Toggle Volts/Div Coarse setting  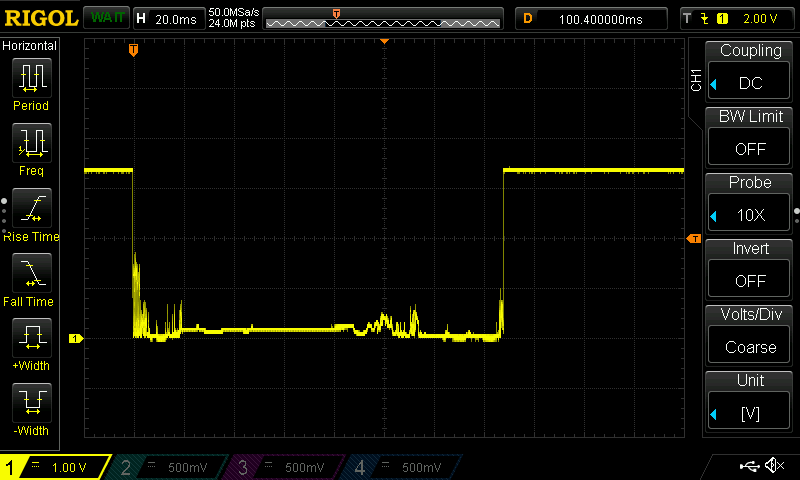click(749, 347)
